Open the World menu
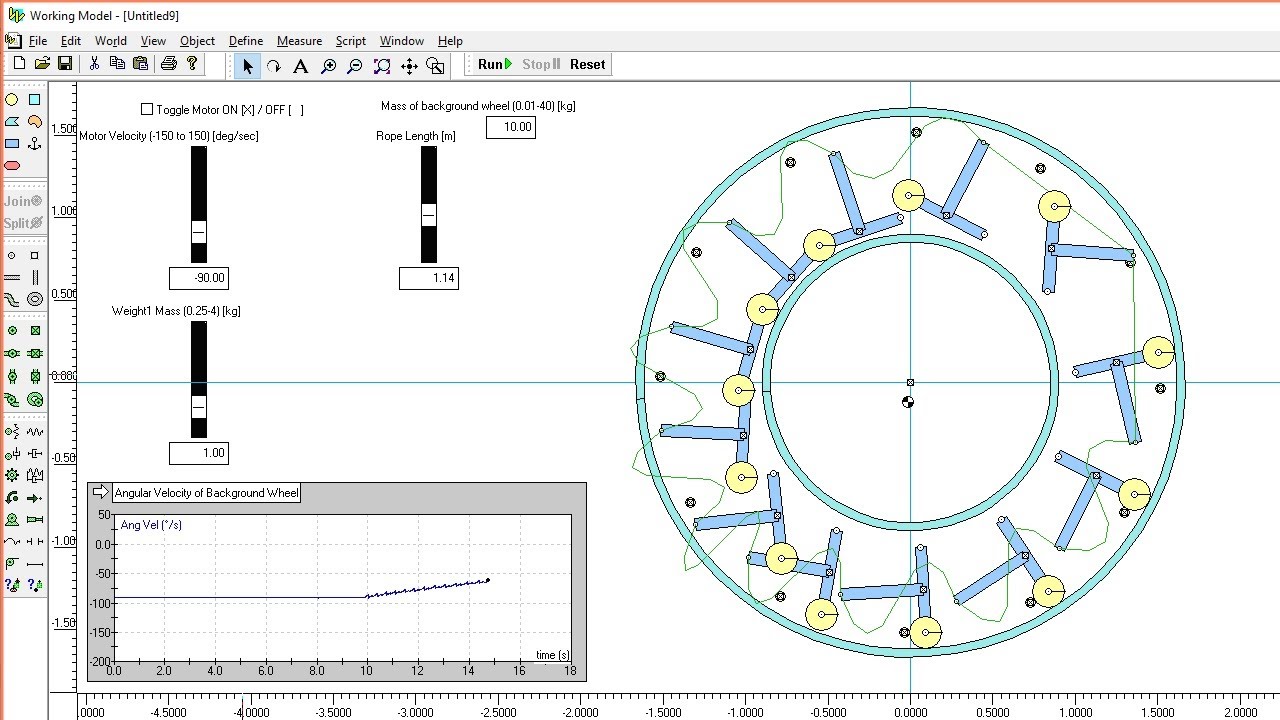 coord(111,41)
